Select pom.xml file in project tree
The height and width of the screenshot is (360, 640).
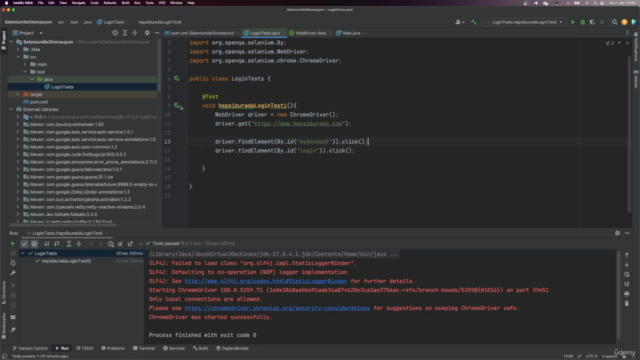pos(36,102)
